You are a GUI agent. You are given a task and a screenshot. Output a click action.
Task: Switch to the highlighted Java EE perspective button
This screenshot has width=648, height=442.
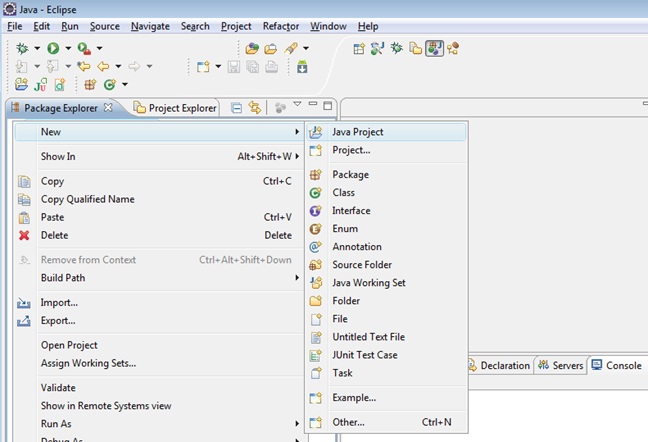[434, 48]
